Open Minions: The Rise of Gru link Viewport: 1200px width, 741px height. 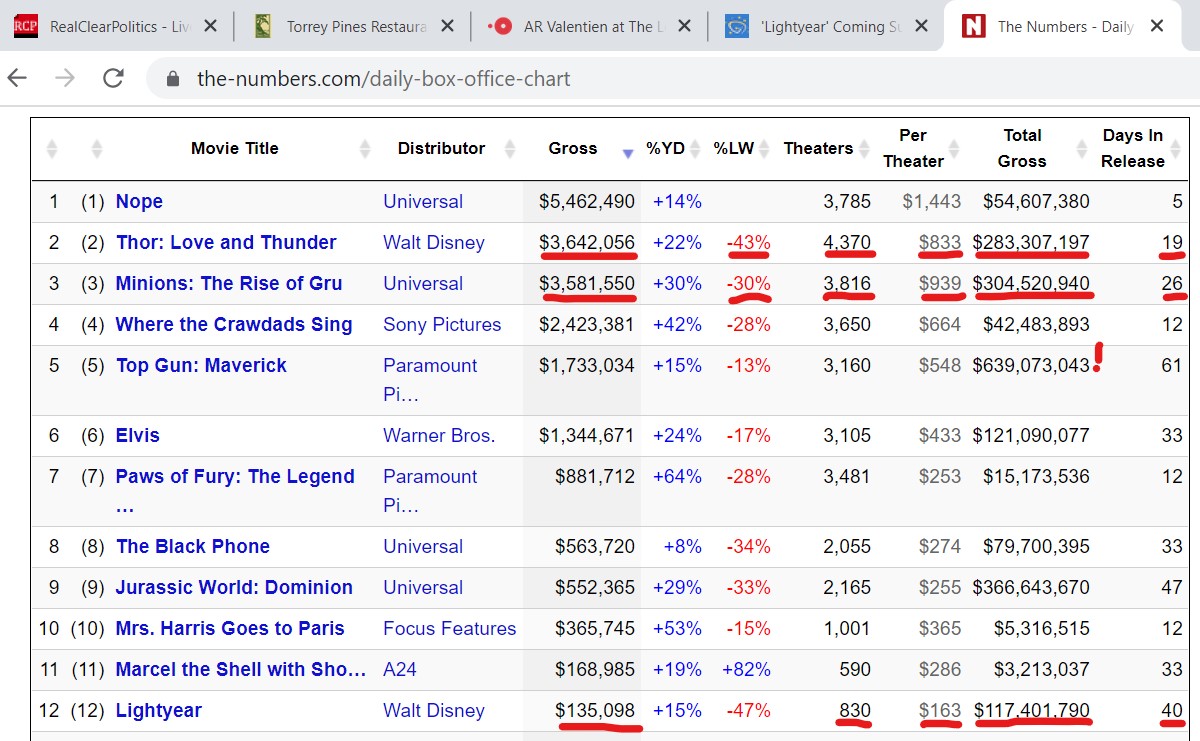coord(228,283)
